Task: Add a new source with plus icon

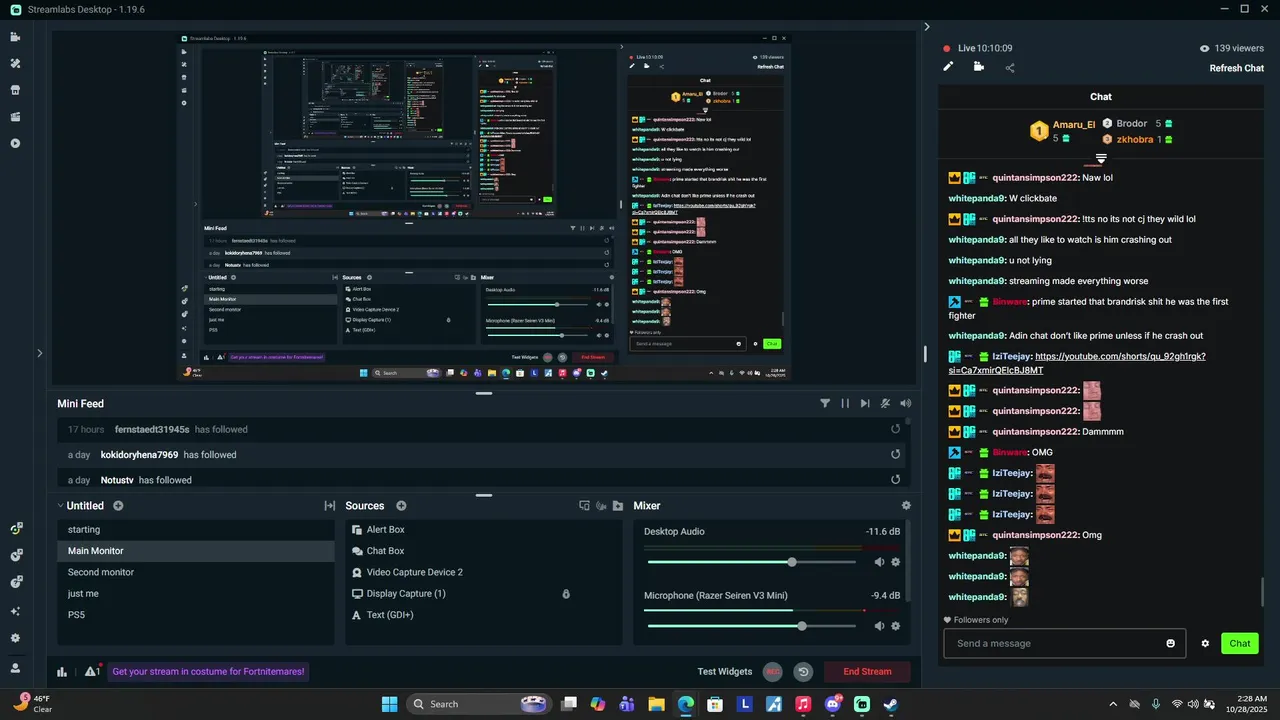Action: click(401, 506)
